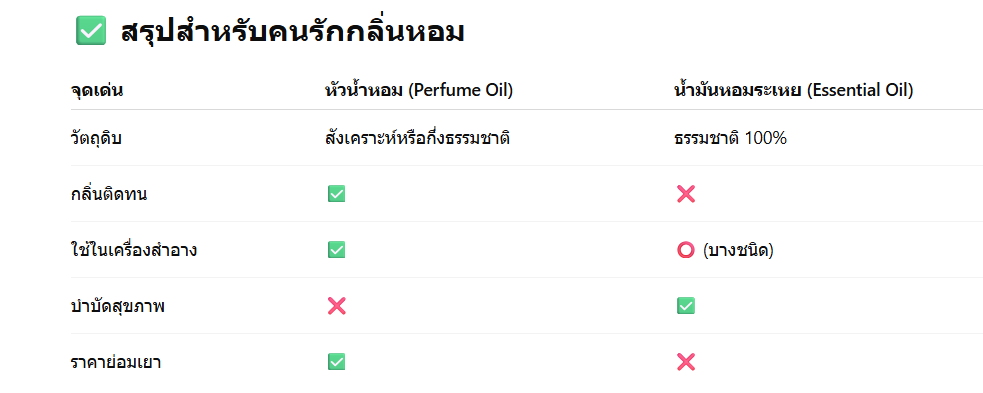This screenshot has width=983, height=393.
Task: Click the จุดเด่น column header
Action: tap(97, 91)
